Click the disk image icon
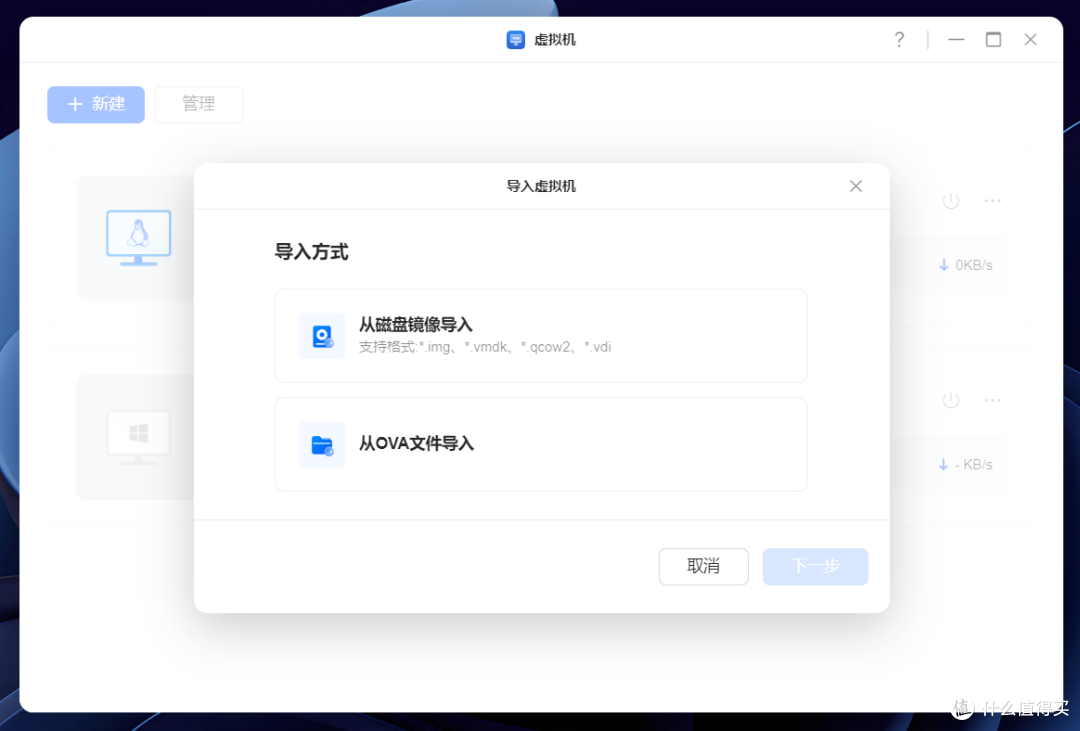The image size is (1080, 731). pyautogui.click(x=322, y=336)
